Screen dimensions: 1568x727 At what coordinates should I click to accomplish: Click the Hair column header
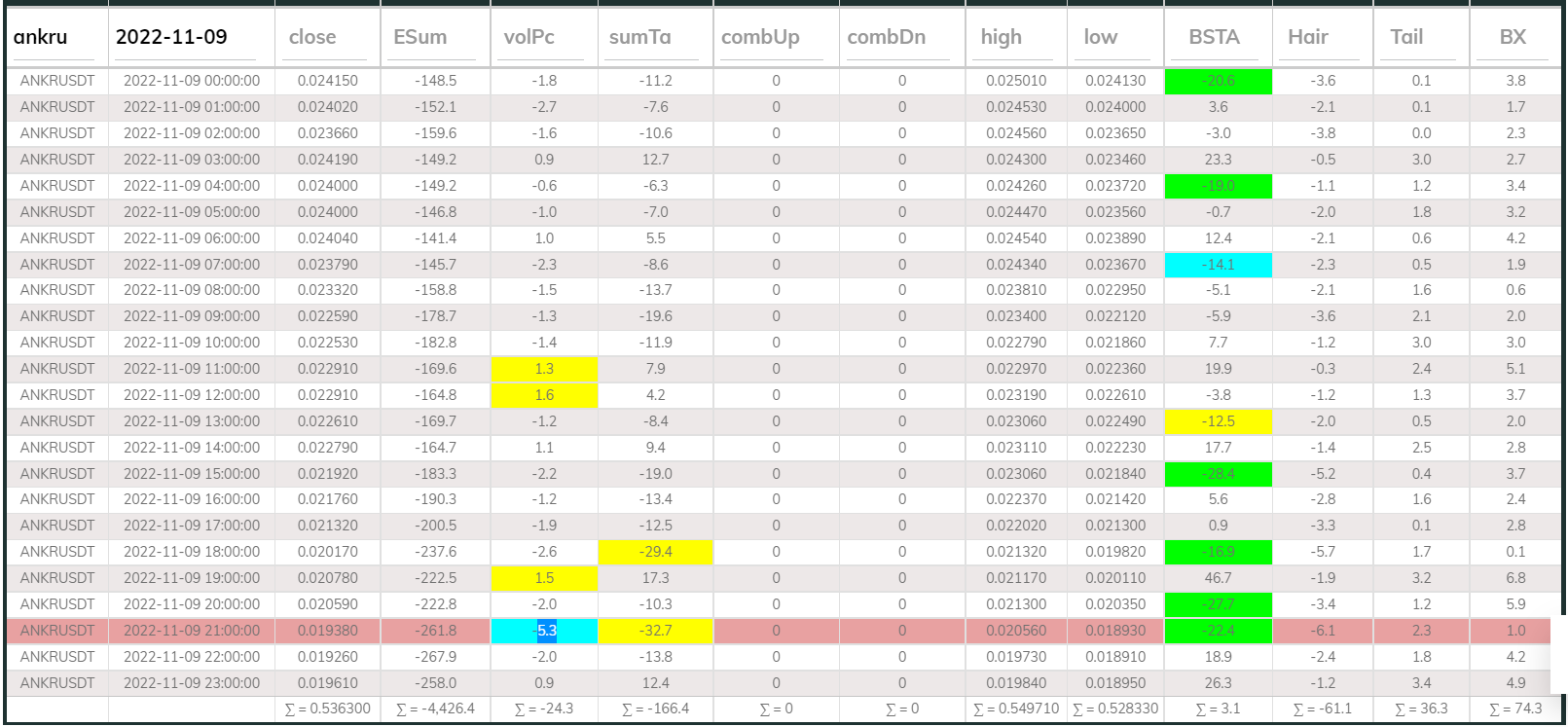point(1308,37)
